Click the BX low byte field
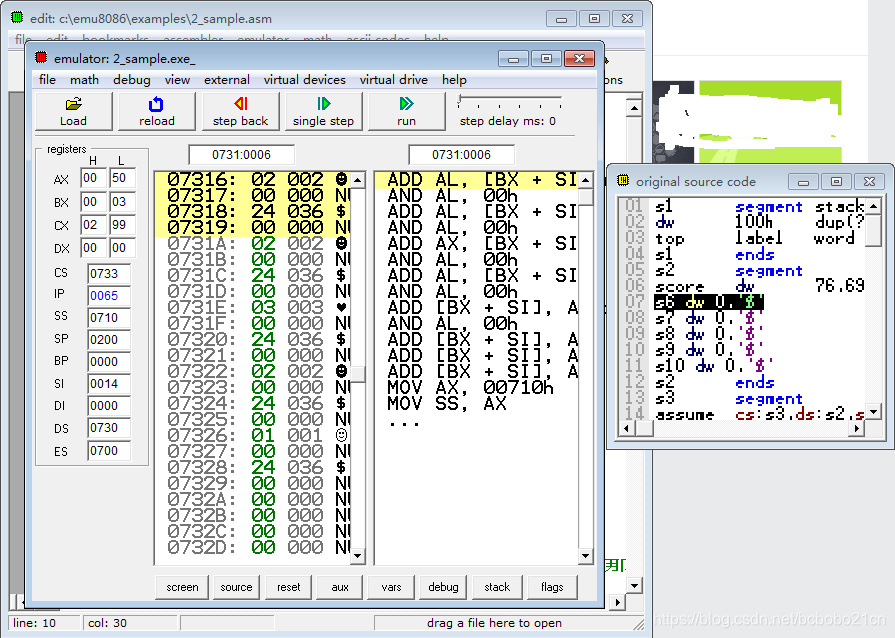Image resolution: width=895 pixels, height=638 pixels. pos(122,202)
